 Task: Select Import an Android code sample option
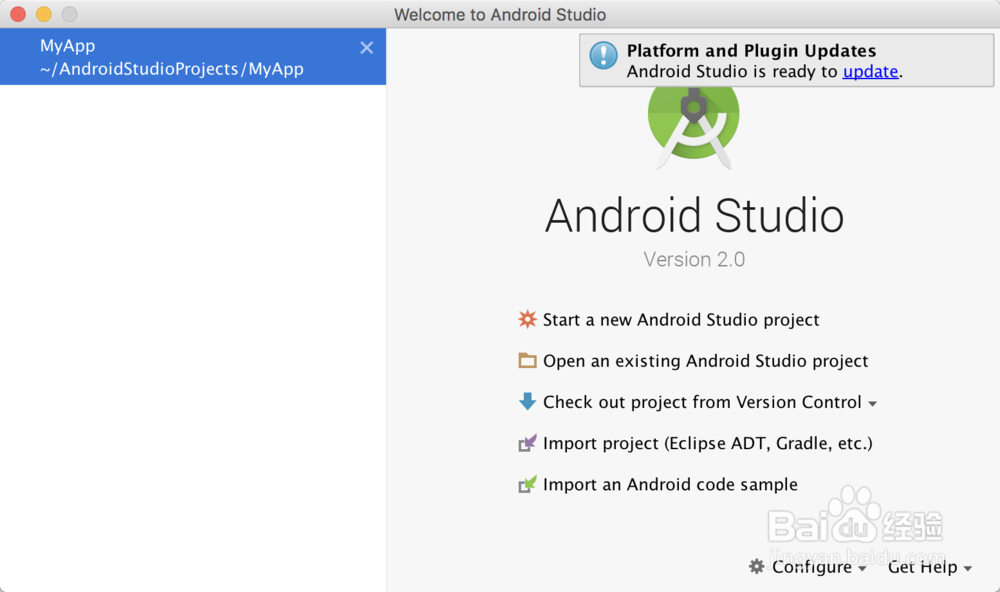pyautogui.click(x=670, y=484)
